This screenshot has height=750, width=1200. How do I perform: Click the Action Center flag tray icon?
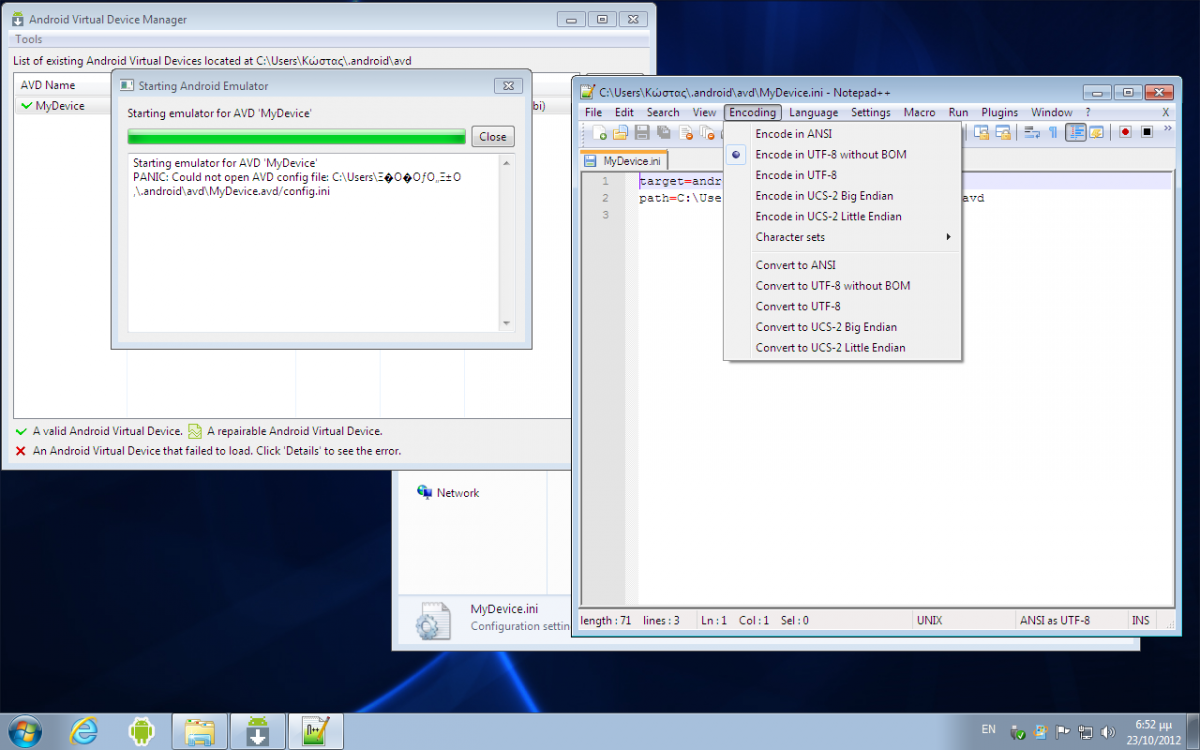(1062, 731)
